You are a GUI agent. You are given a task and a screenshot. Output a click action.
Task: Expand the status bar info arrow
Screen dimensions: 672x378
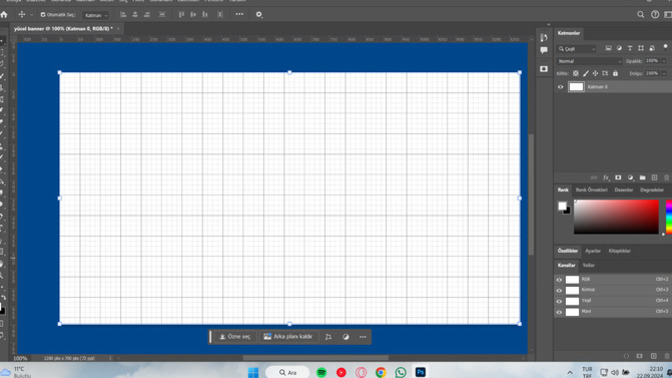pos(110,358)
